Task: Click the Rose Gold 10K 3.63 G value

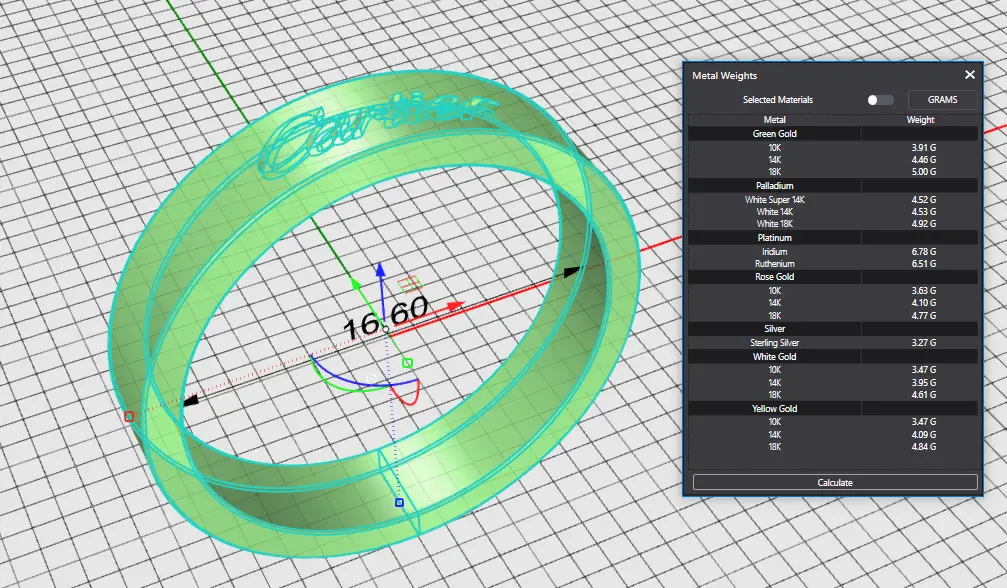Action: click(924, 291)
